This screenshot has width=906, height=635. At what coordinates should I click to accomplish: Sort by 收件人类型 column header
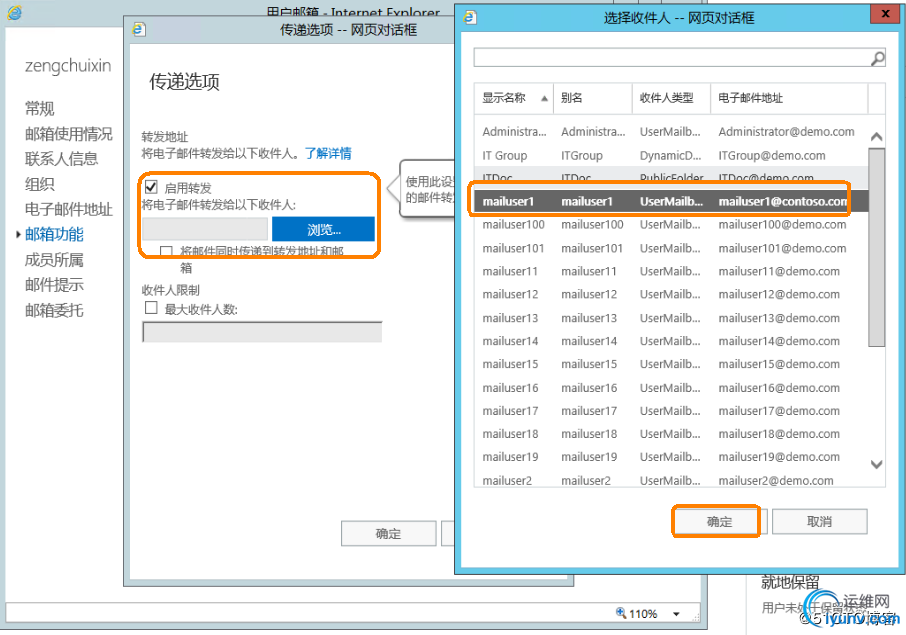pyautogui.click(x=671, y=98)
